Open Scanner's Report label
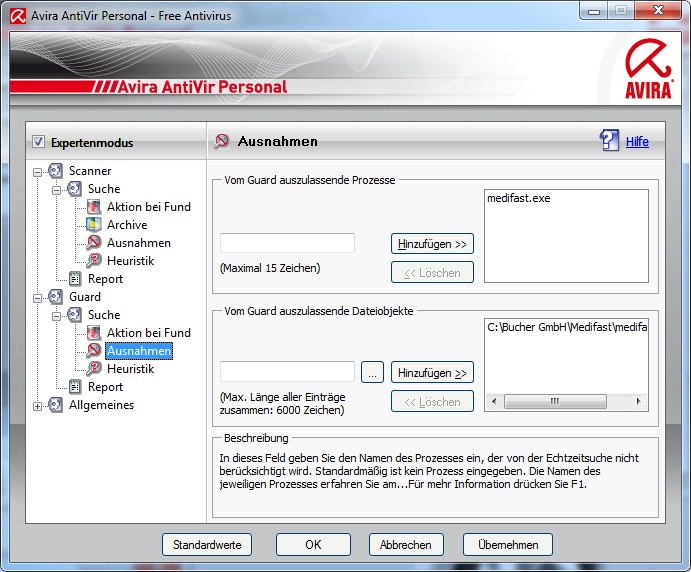Screen dimensions: 691x572 105,279
